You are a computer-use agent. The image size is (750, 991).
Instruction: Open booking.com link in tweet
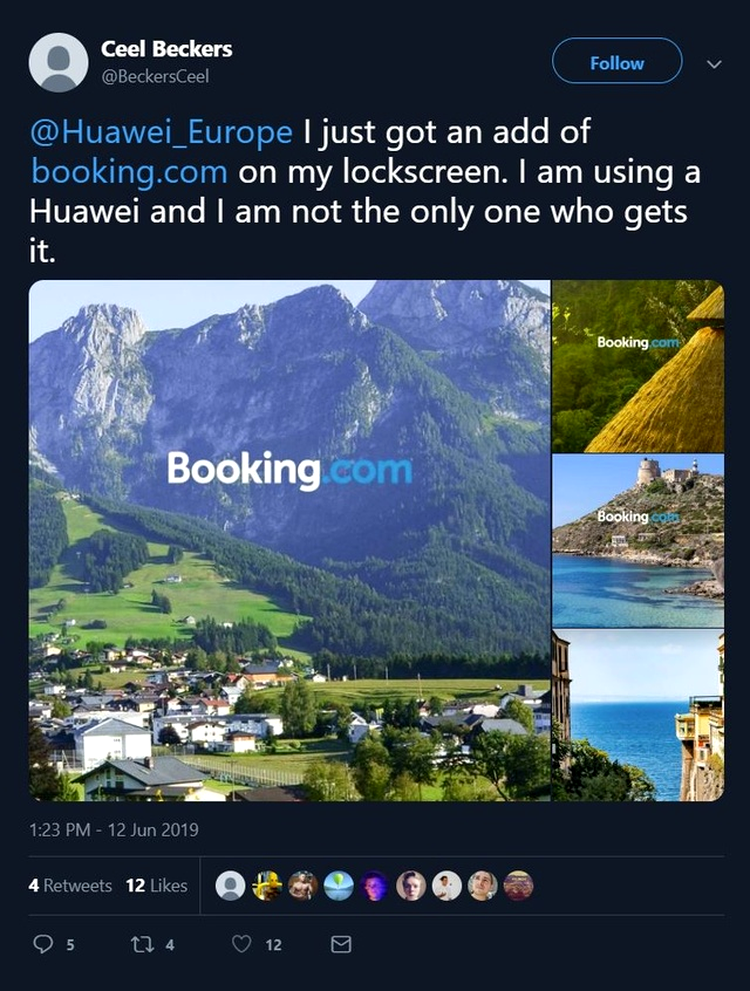tap(129, 172)
